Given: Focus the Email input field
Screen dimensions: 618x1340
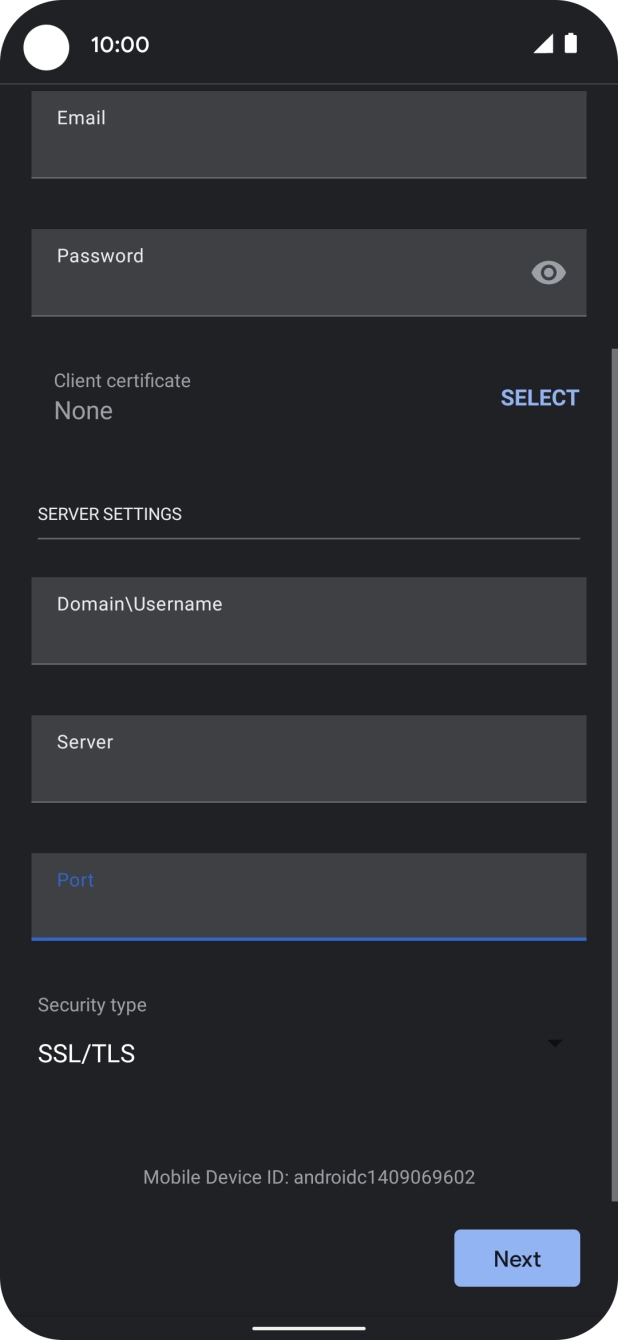Looking at the screenshot, I should click(309, 134).
